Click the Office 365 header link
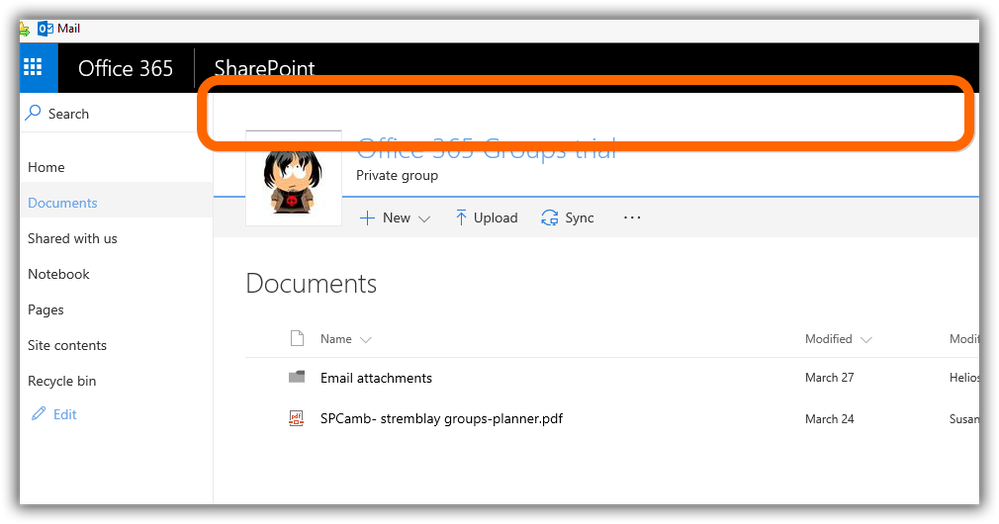Viewport: 999px width, 524px height. coord(126,68)
